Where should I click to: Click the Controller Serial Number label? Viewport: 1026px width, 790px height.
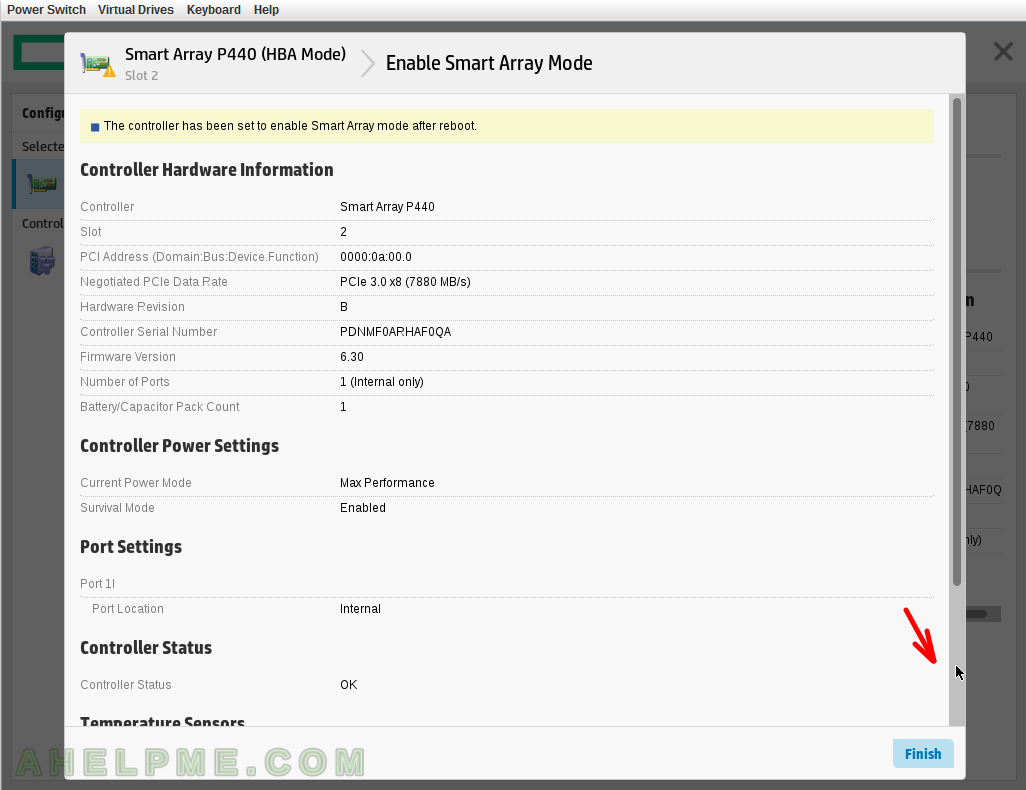pyautogui.click(x=149, y=332)
